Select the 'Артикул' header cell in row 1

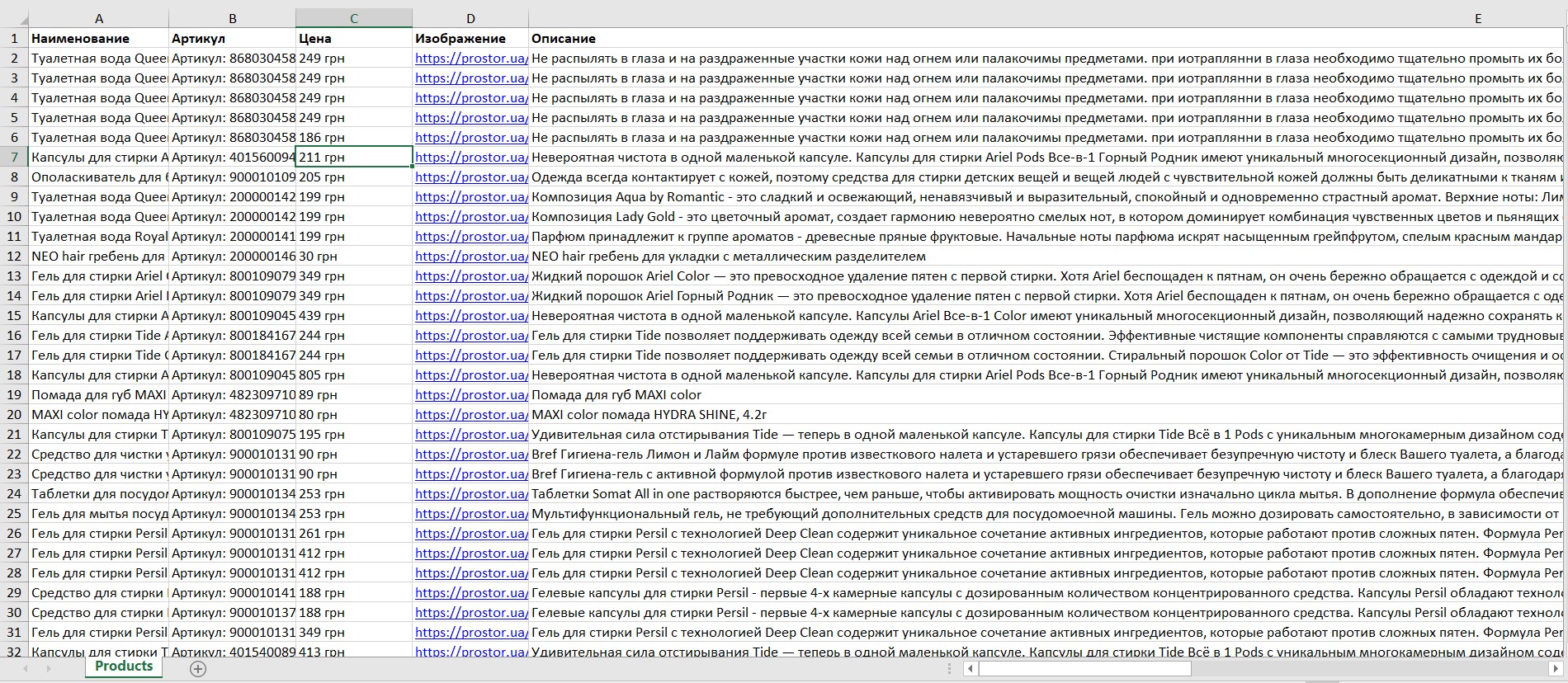click(x=232, y=38)
